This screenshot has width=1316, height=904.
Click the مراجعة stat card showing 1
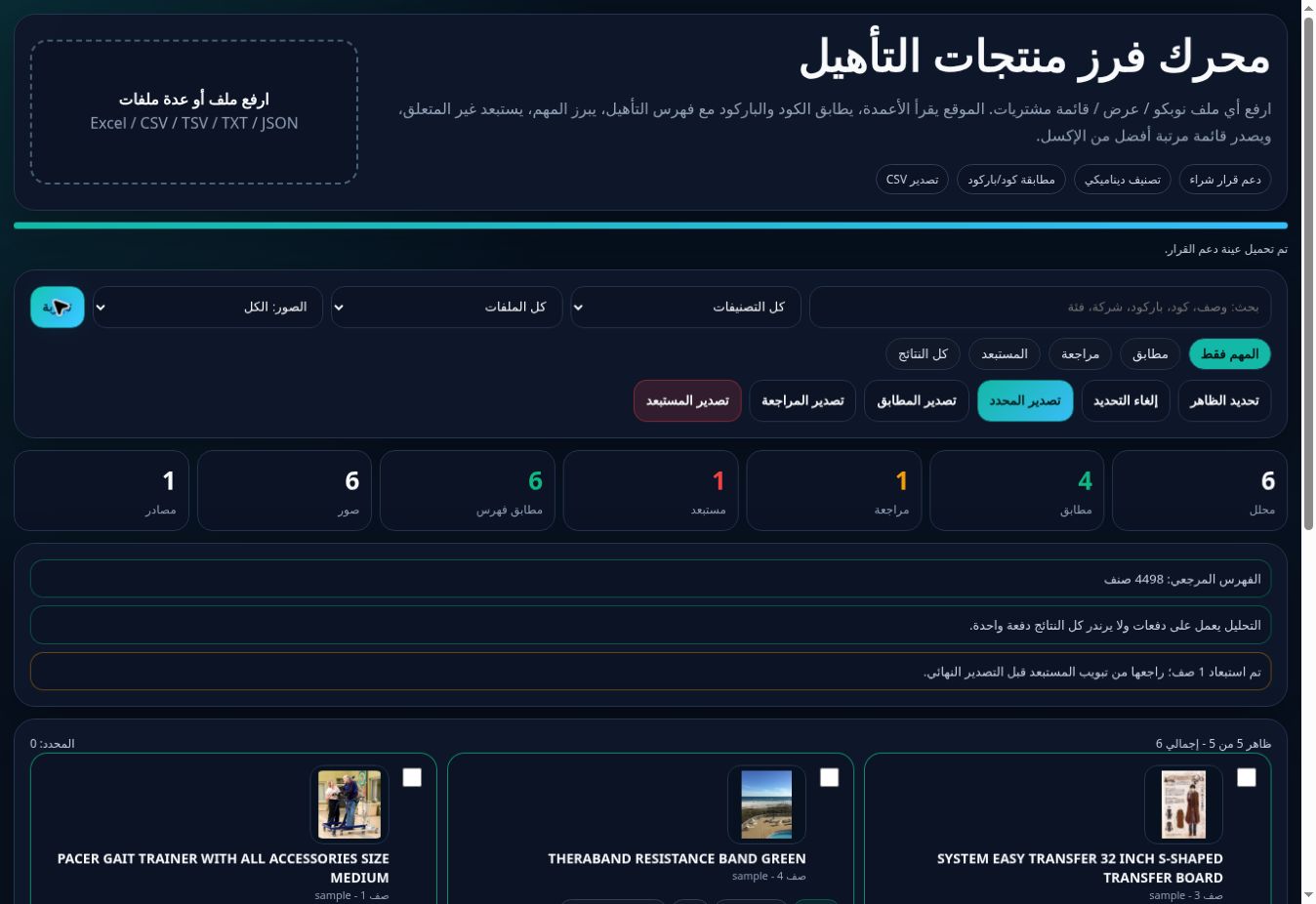[834, 490]
